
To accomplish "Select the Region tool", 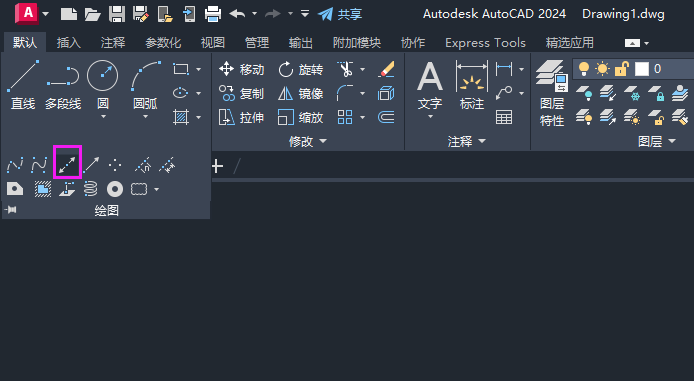I will tap(15, 189).
